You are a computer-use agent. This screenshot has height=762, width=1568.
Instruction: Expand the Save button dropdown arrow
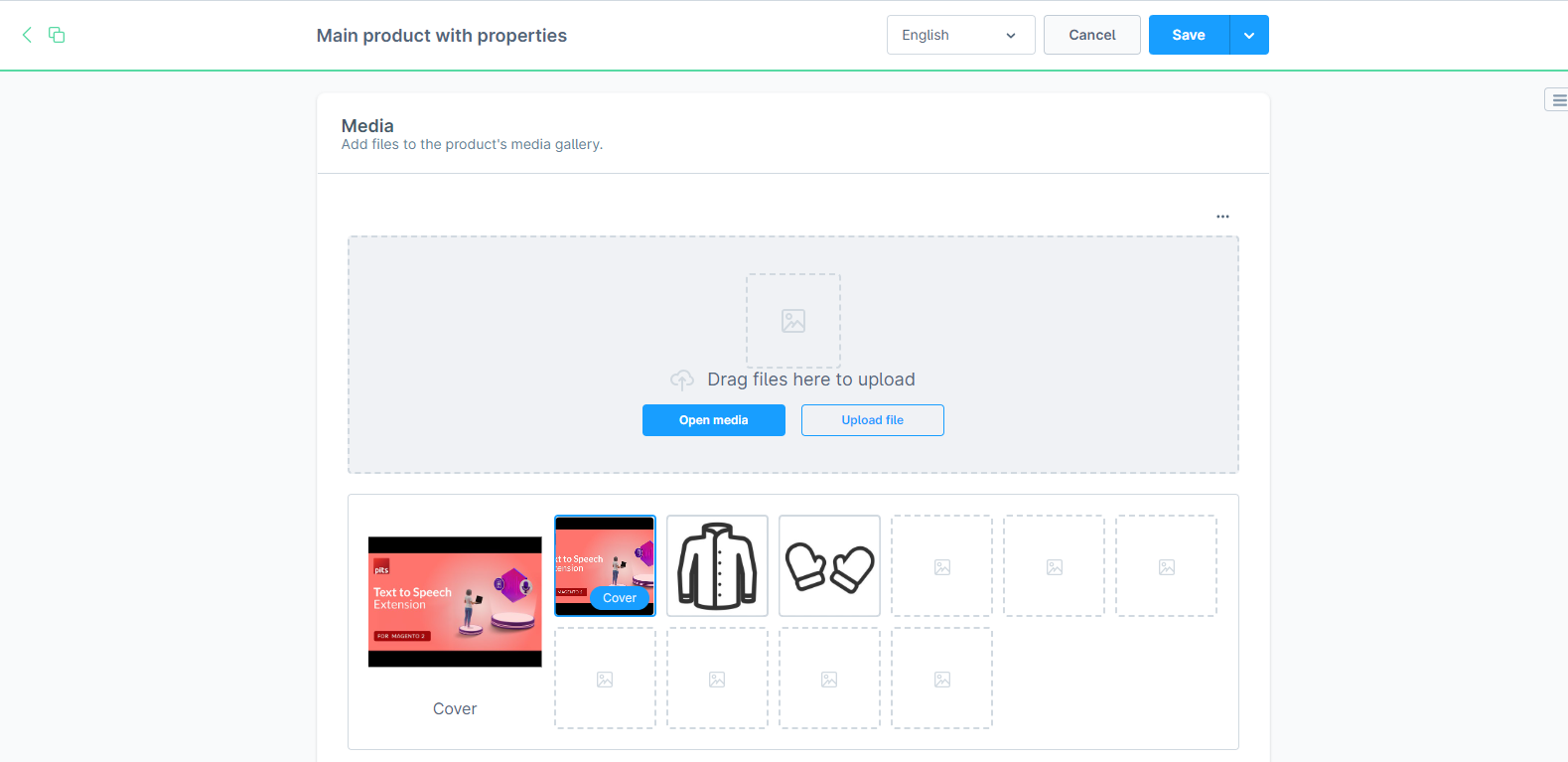pyautogui.click(x=1249, y=35)
